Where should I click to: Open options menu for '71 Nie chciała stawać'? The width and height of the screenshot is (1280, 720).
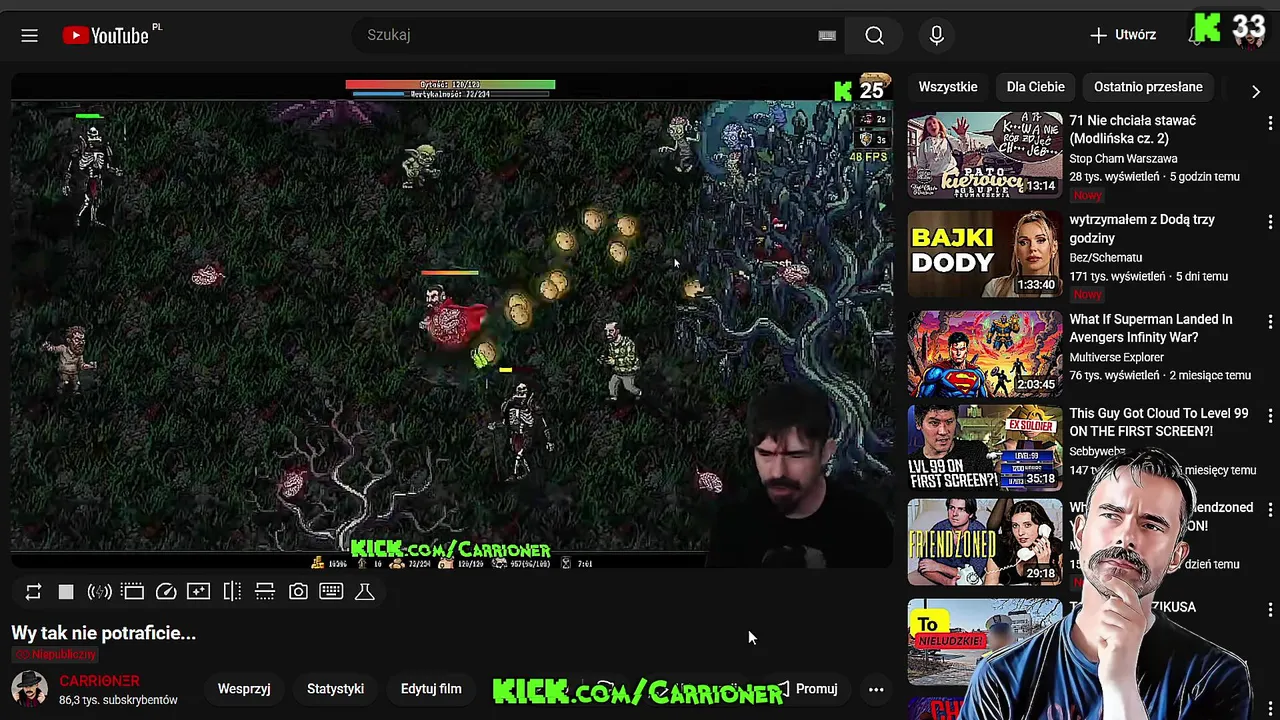tap(1270, 122)
